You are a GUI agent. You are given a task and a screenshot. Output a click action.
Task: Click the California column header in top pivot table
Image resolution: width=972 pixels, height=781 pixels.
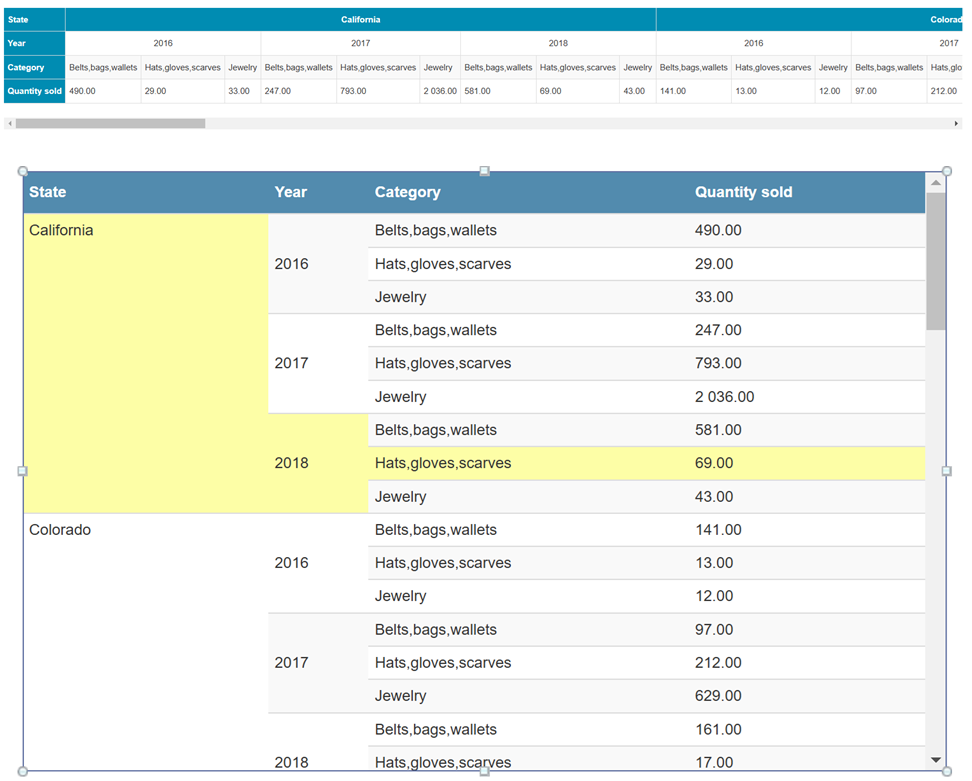pyautogui.click(x=360, y=19)
